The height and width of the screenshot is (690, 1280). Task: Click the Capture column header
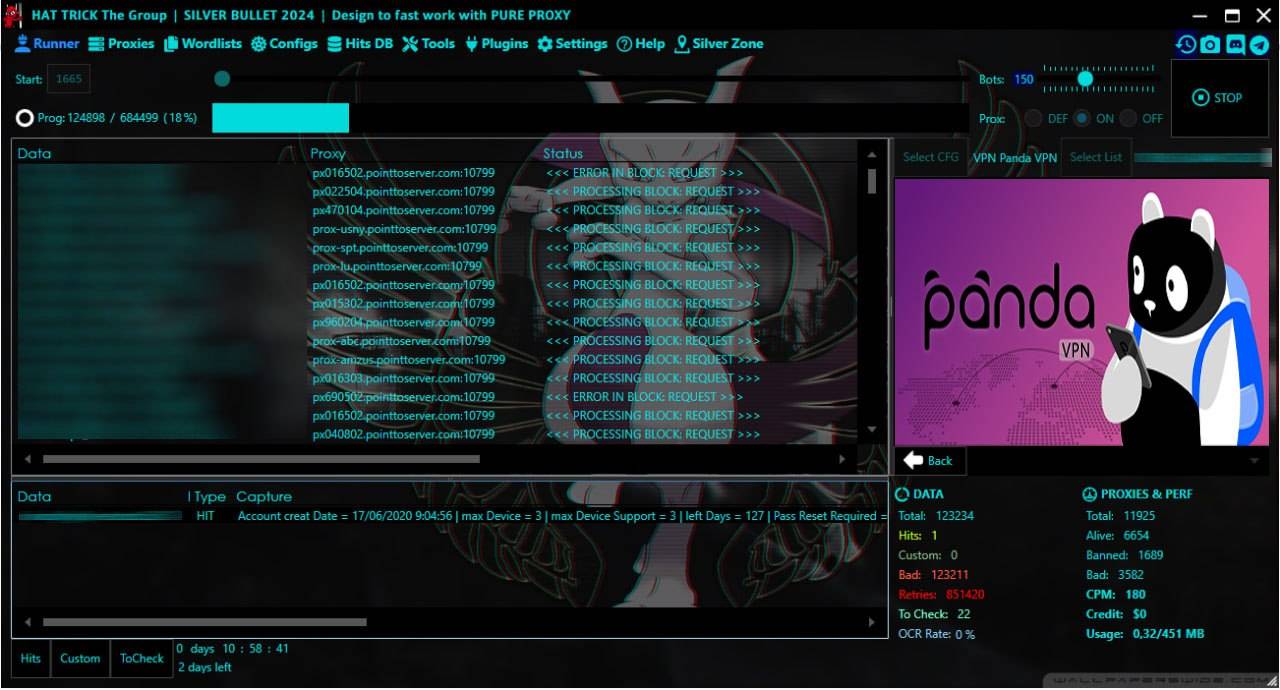[264, 496]
